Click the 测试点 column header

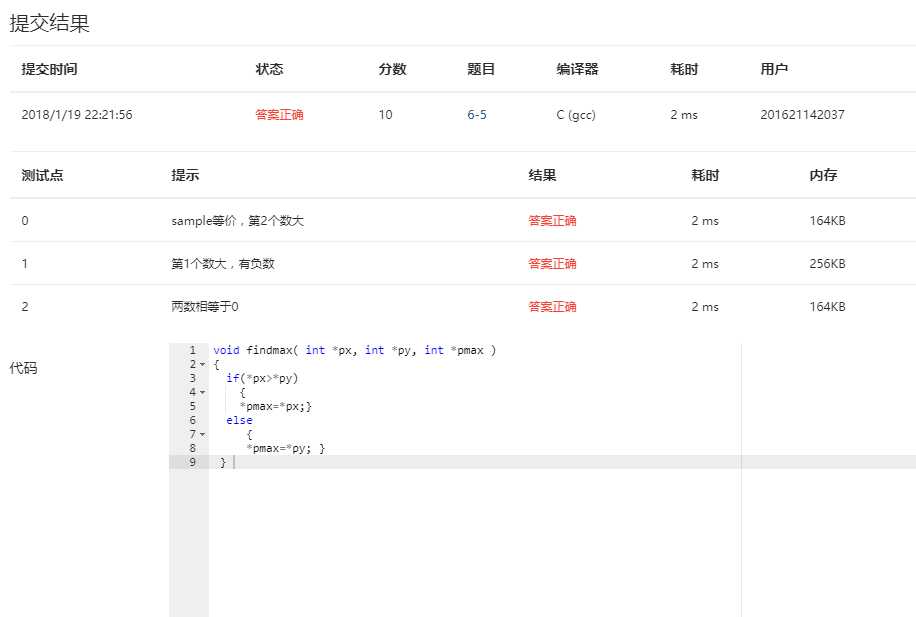point(43,175)
